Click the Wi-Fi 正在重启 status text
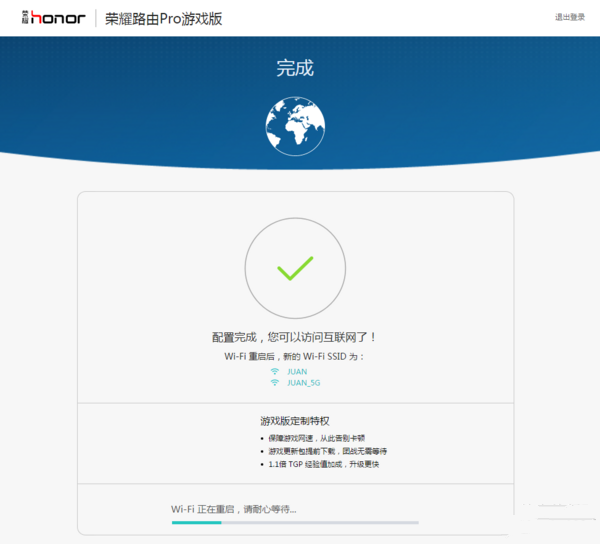Image resolution: width=600 pixels, height=544 pixels. [234, 509]
